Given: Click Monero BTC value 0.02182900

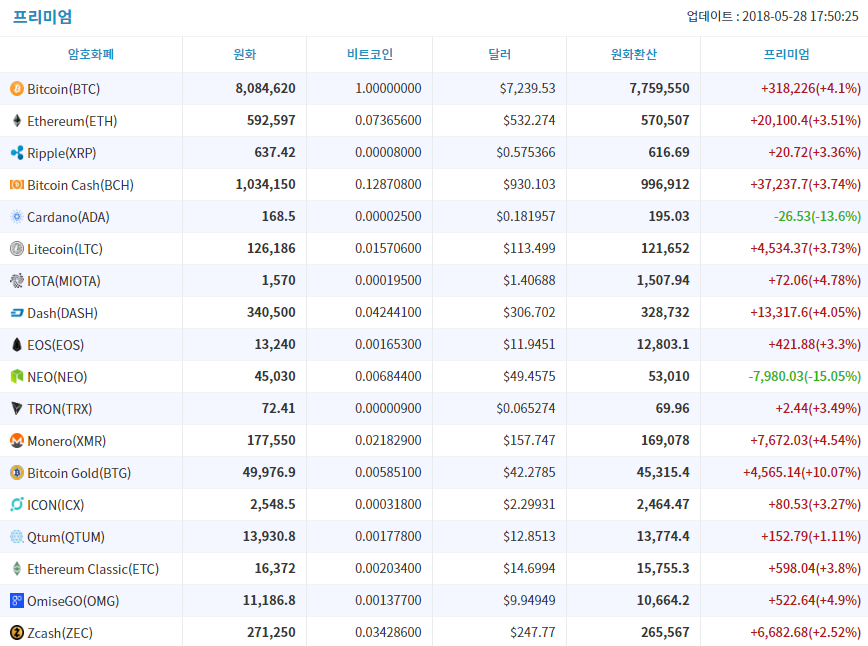Looking at the screenshot, I should click(388, 441).
